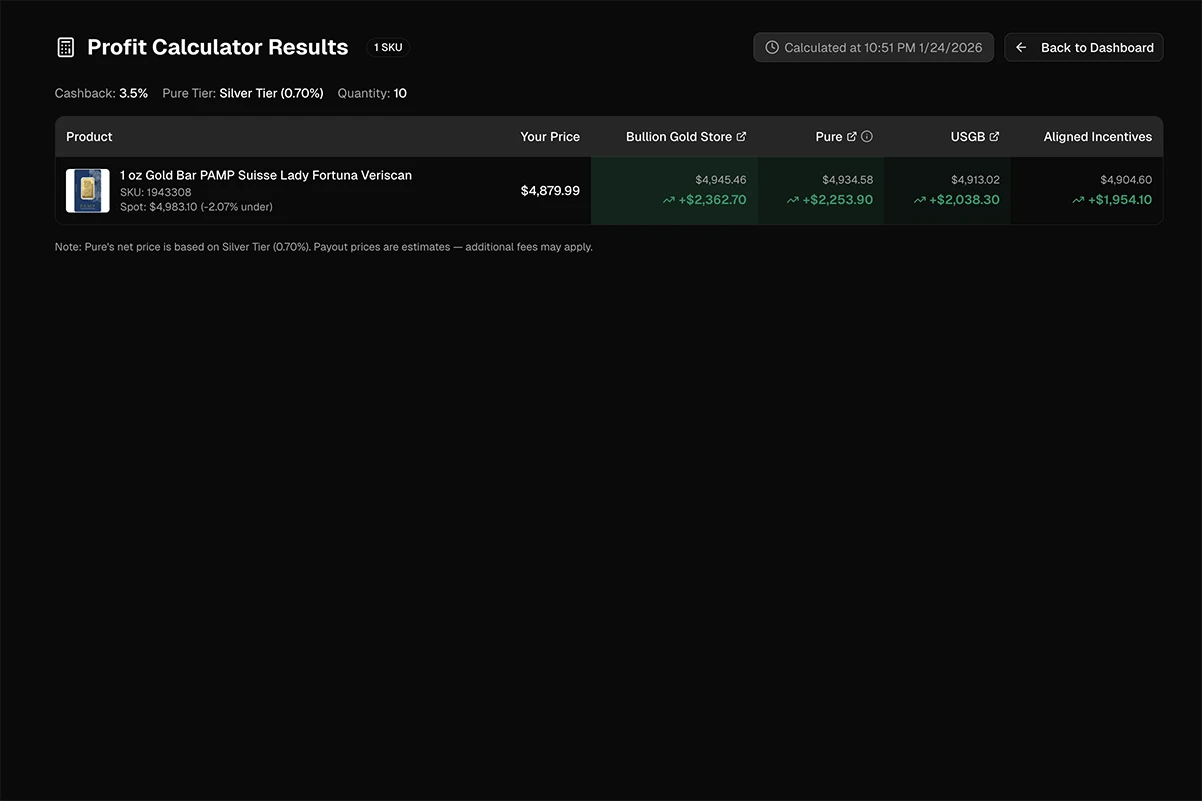Click the Calculated at 10:51 PM timestamp chip
Viewport: 1202px width, 801px height.
tap(873, 46)
